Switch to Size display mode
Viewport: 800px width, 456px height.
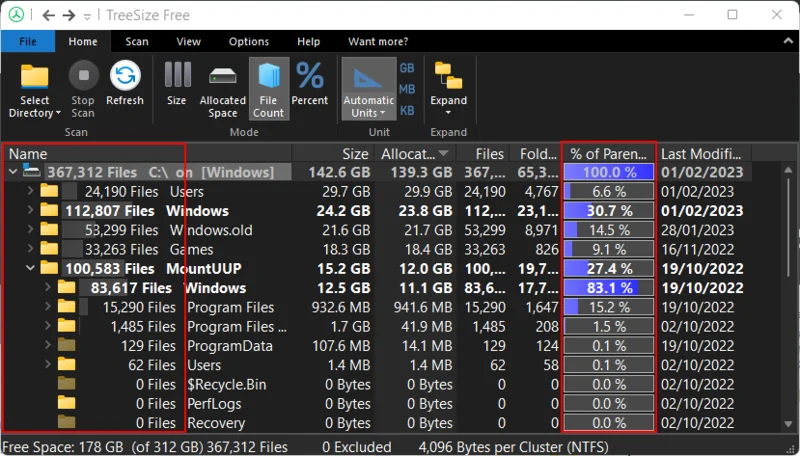177,78
